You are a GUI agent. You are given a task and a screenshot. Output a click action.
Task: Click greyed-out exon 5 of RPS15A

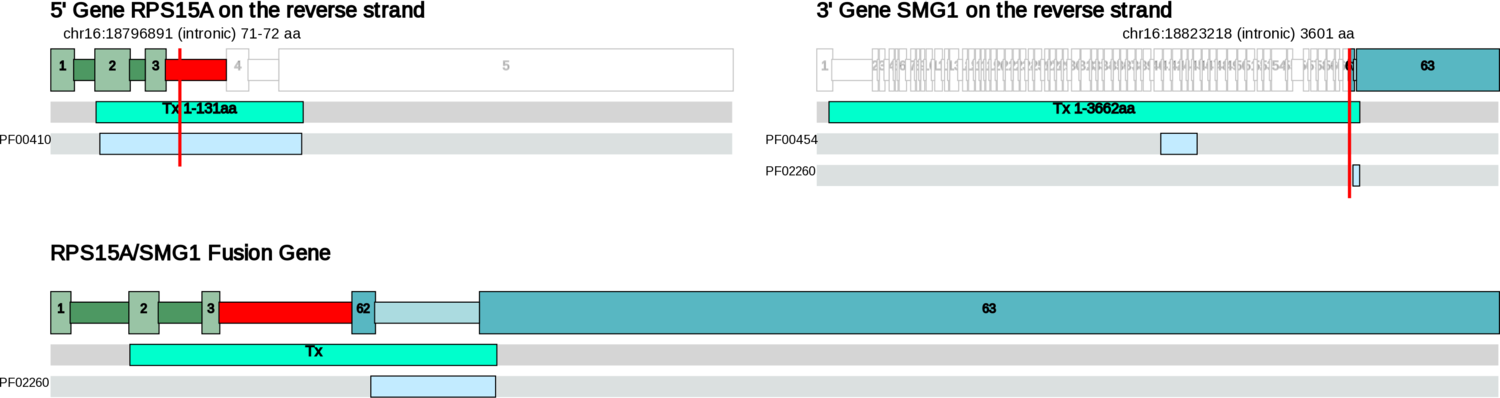tap(506, 69)
